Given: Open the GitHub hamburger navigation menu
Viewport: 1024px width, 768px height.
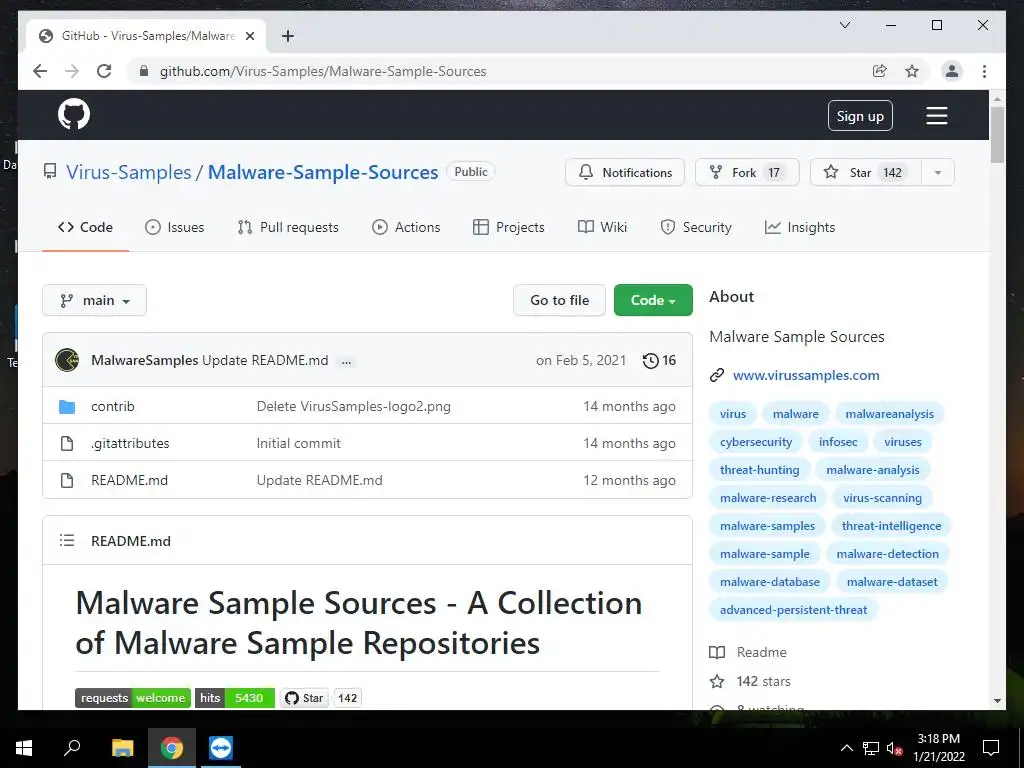Looking at the screenshot, I should click(936, 116).
